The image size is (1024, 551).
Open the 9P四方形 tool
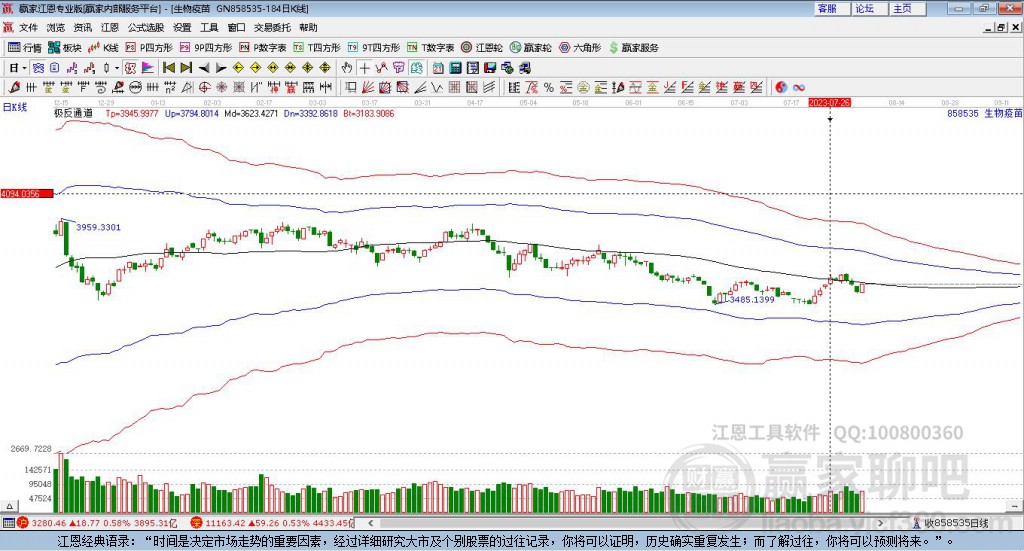click(x=206, y=48)
